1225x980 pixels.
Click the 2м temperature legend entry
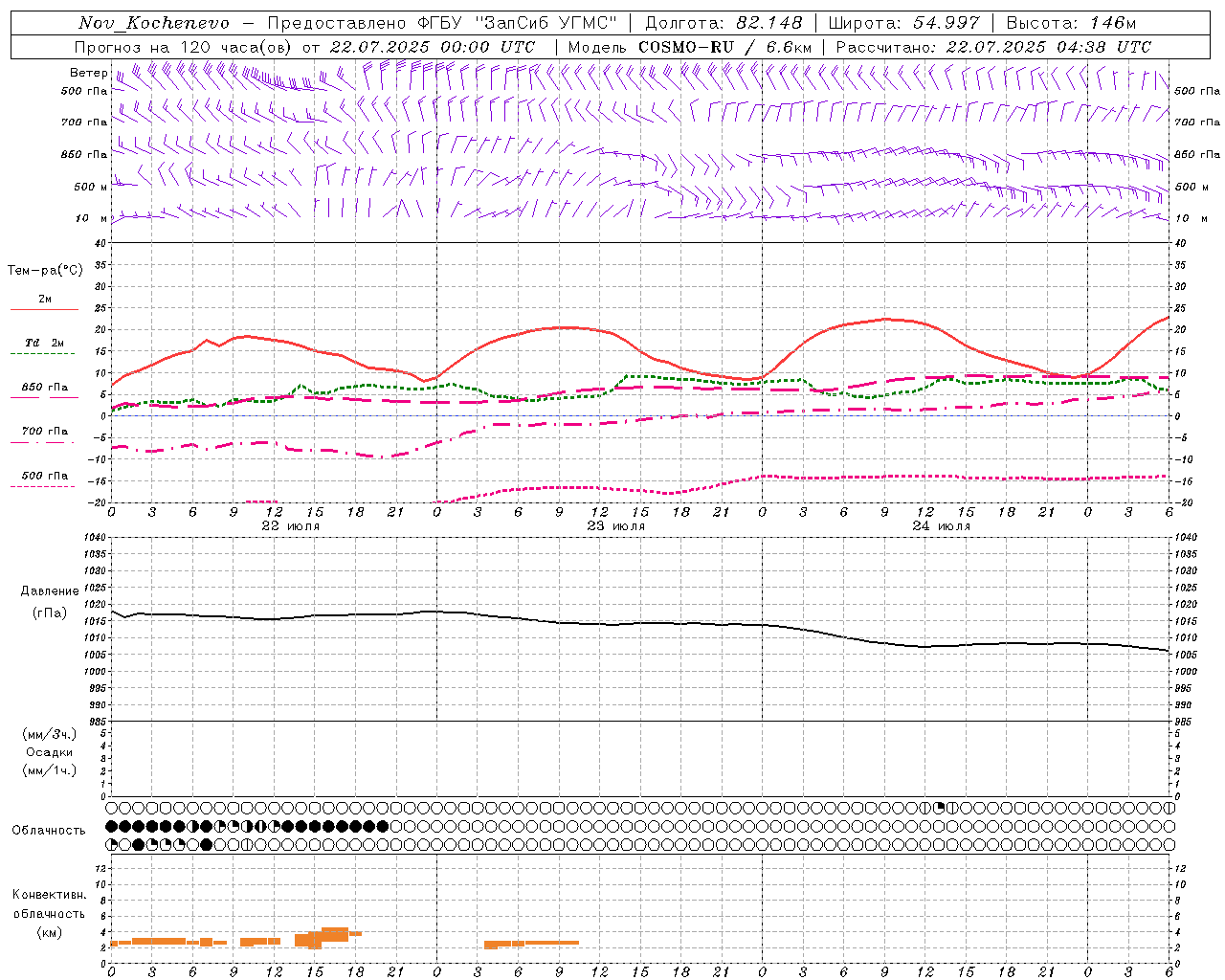pyautogui.click(x=45, y=299)
